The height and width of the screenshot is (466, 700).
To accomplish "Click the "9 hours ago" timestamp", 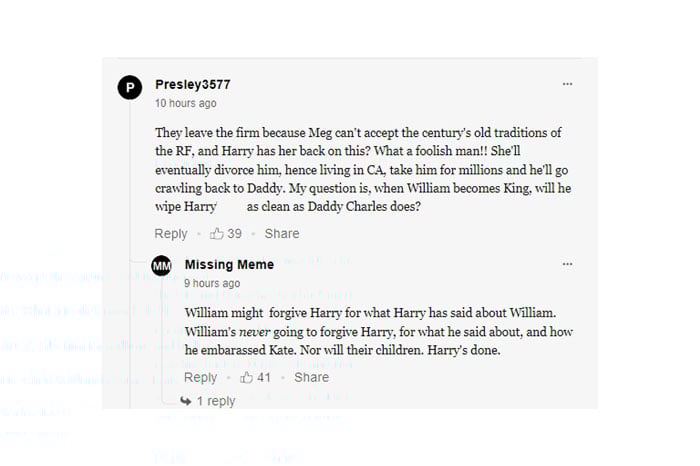I will click(212, 283).
